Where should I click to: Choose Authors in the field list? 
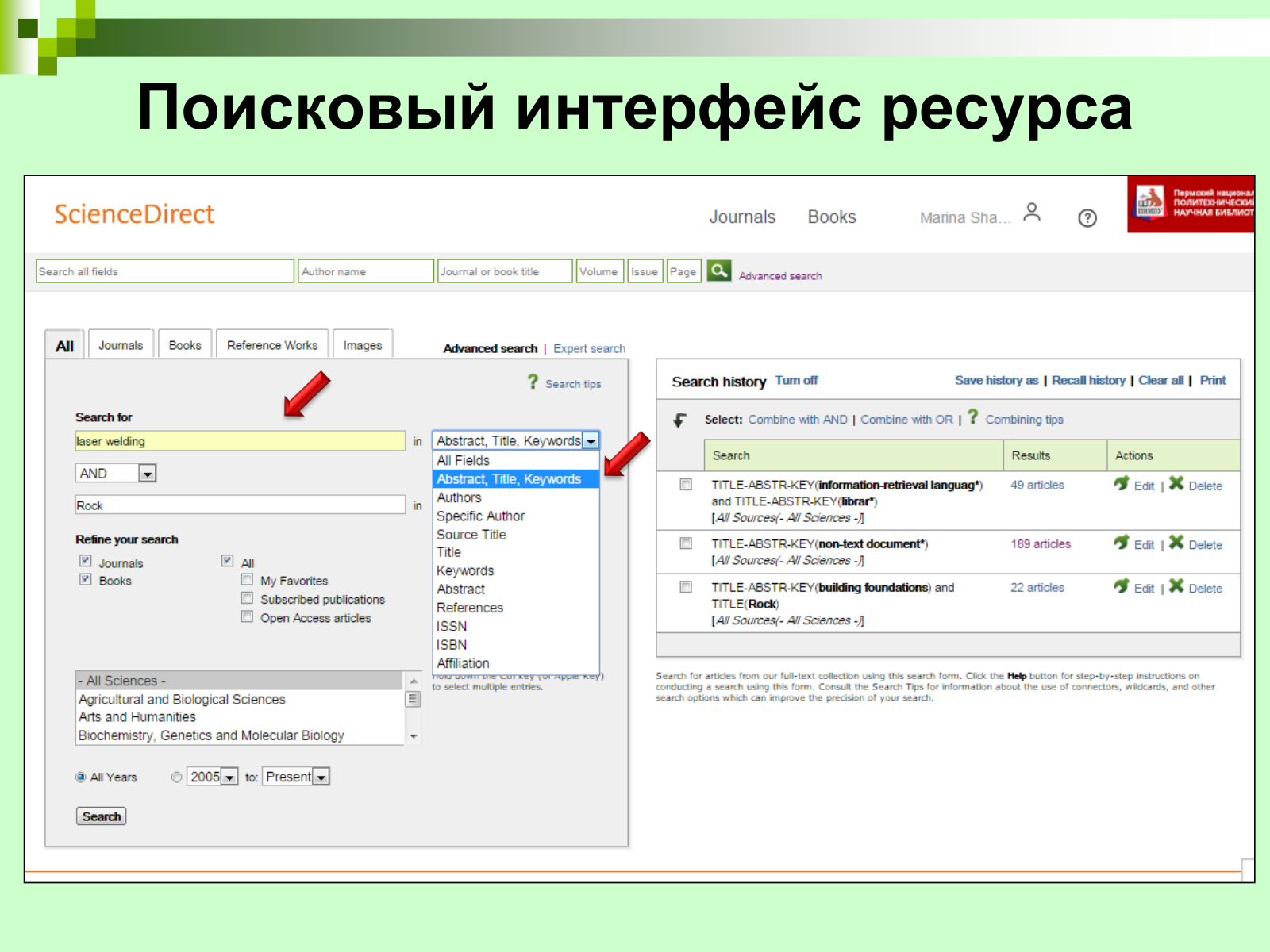(x=516, y=497)
